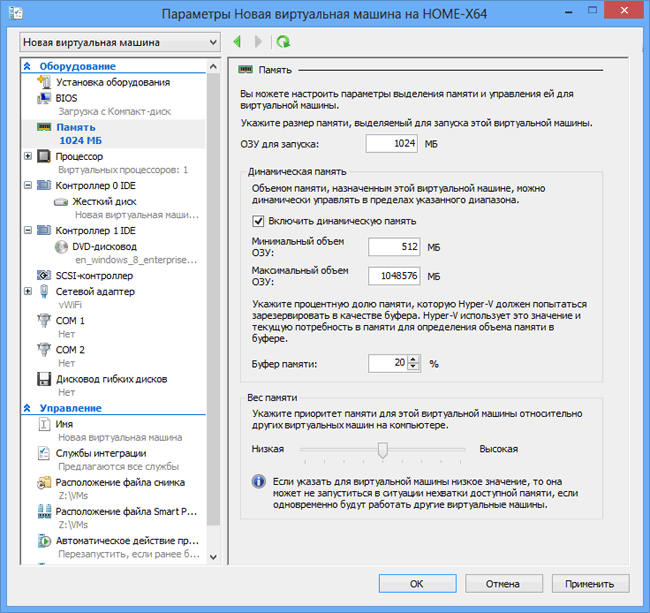Click the tree scrollbar up arrow
This screenshot has height=613, width=650.
pyautogui.click(x=213, y=66)
